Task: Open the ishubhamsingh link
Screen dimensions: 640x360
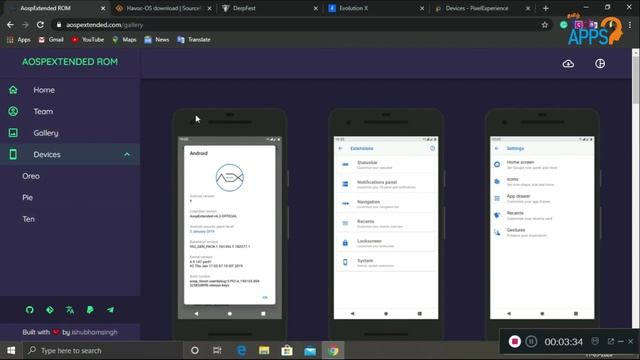Action: [x=94, y=332]
